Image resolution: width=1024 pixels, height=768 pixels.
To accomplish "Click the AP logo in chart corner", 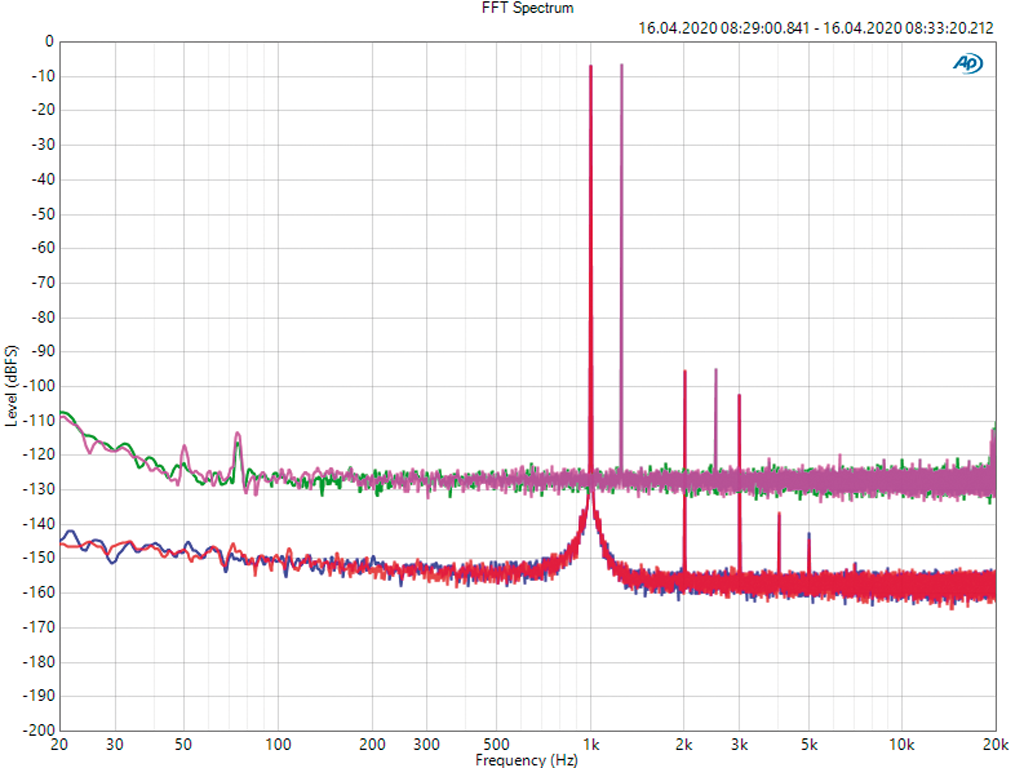I will coord(967,63).
